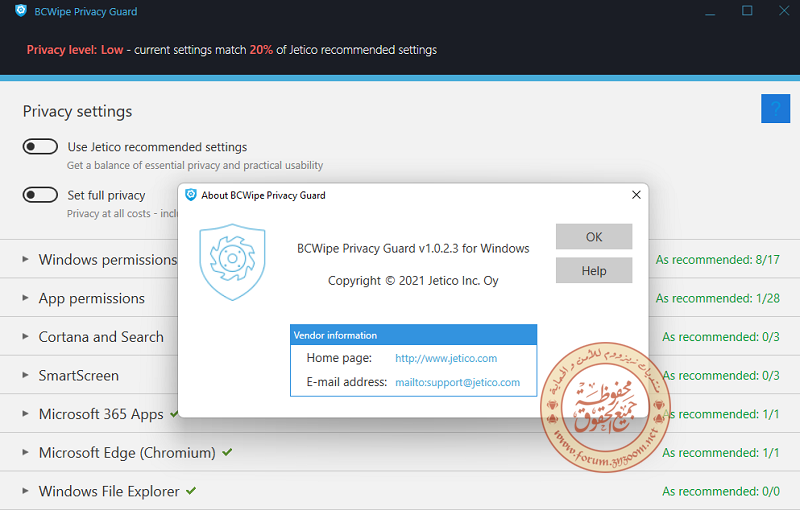Click 'As recommended: 0/0' for Windows File Explorer
This screenshot has height=510, width=800.
pos(721,492)
